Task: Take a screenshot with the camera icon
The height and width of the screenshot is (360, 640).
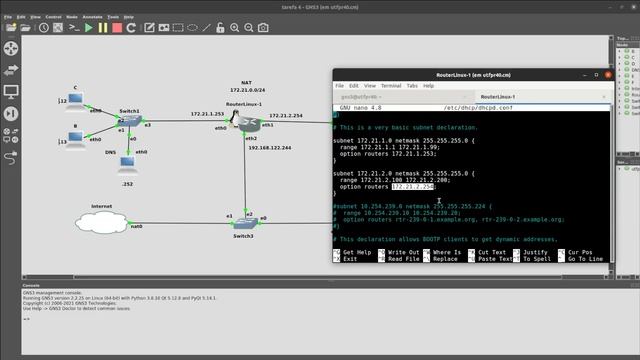Action: (263, 27)
